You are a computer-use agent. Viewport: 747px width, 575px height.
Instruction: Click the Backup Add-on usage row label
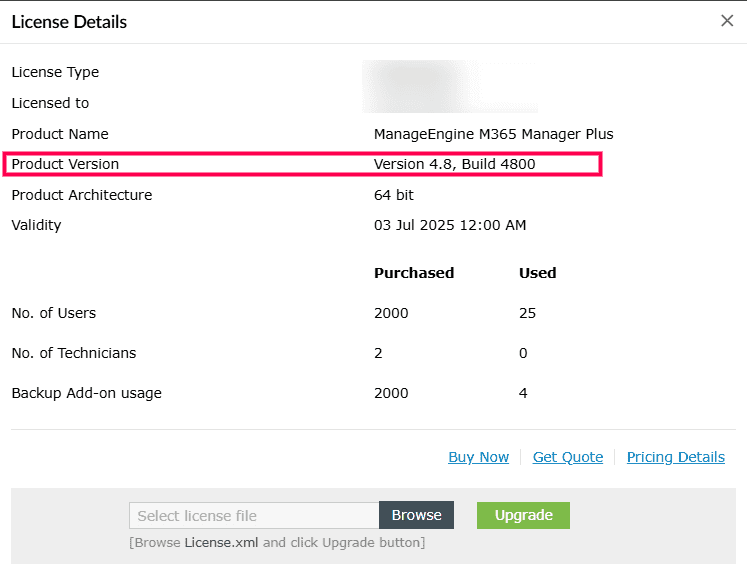point(86,393)
